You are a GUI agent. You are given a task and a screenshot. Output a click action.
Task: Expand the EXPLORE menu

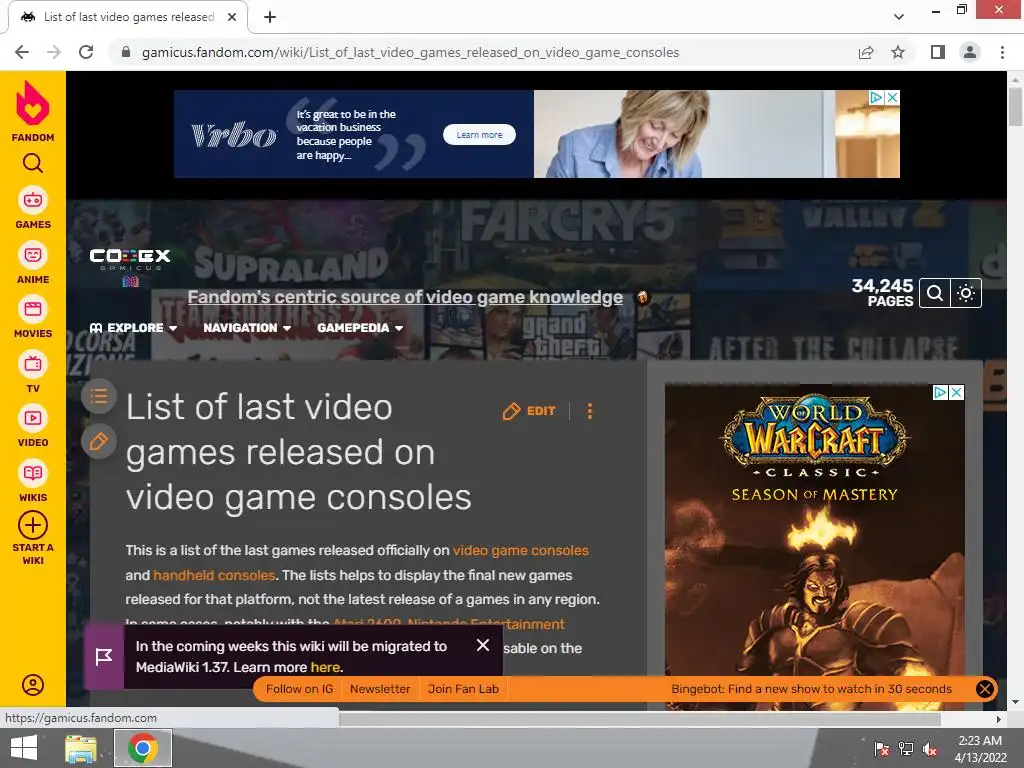click(133, 328)
